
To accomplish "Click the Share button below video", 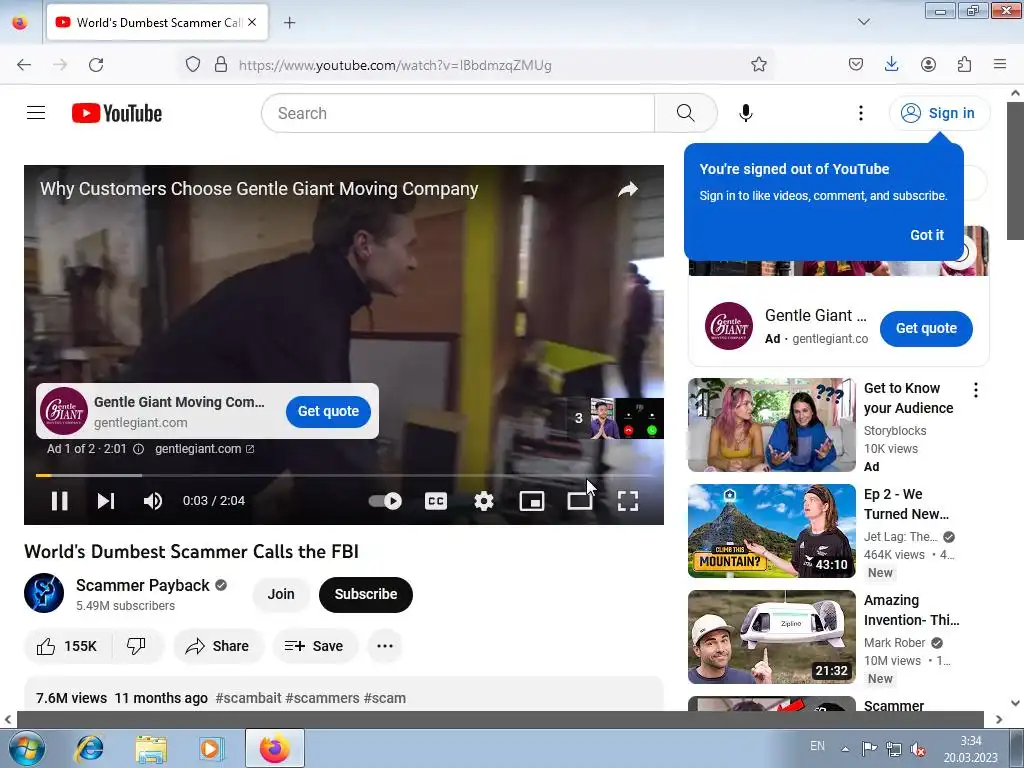I will click(217, 646).
